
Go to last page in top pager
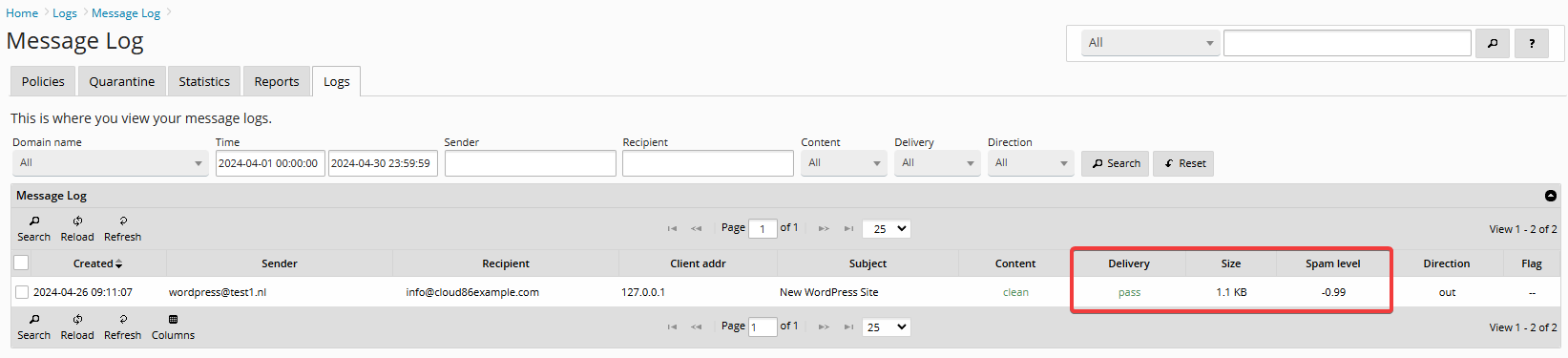(848, 229)
